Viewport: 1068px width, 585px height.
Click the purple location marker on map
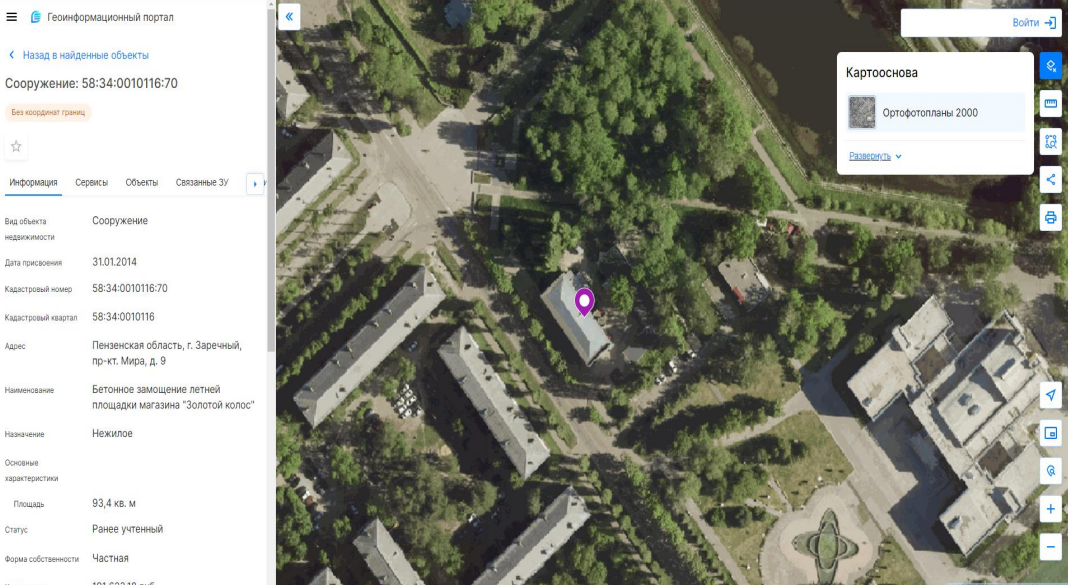(x=584, y=302)
